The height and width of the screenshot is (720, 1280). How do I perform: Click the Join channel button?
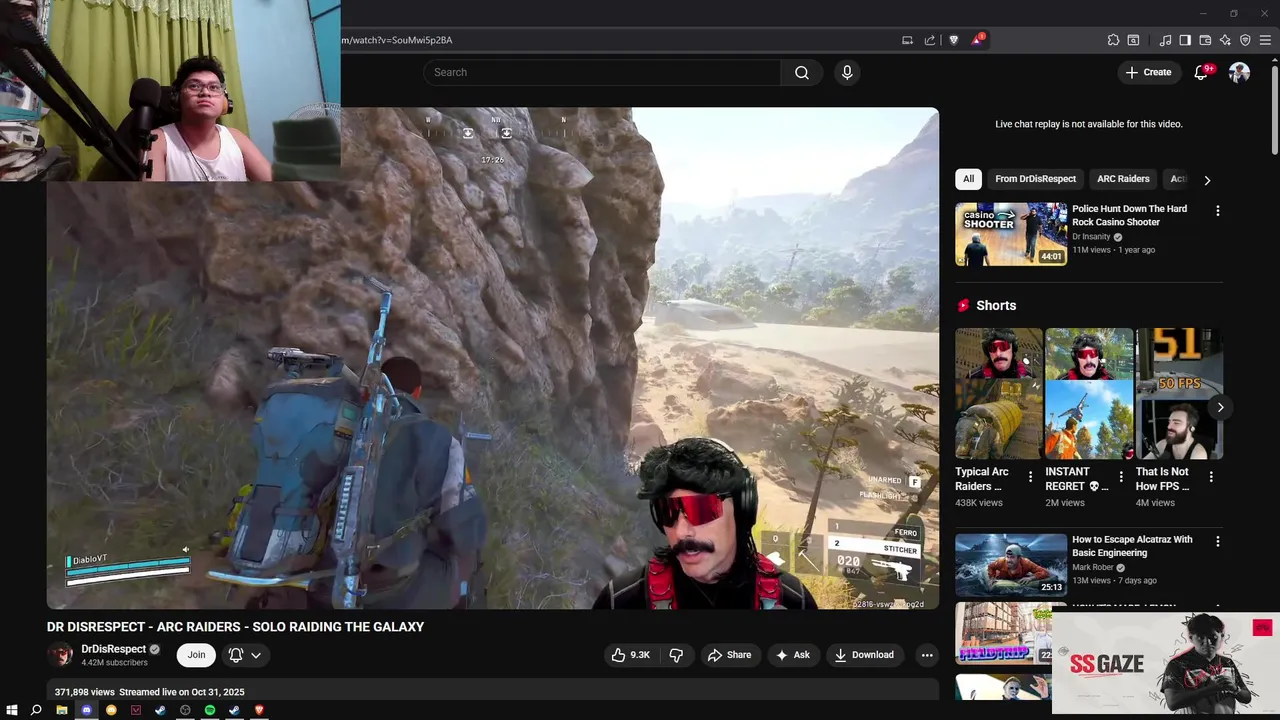[196, 655]
